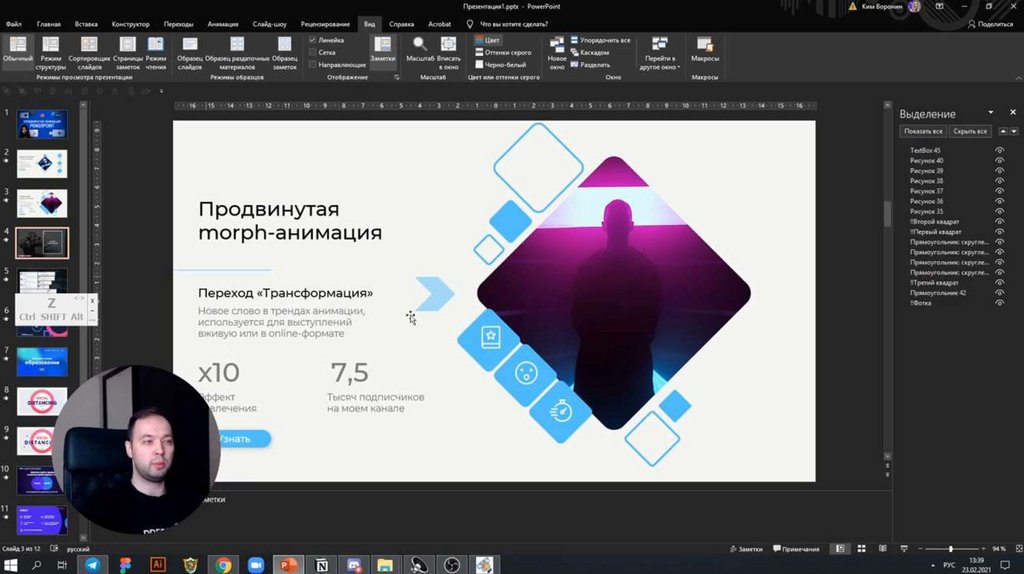Switch to the Вставка ribbon tab

point(86,23)
